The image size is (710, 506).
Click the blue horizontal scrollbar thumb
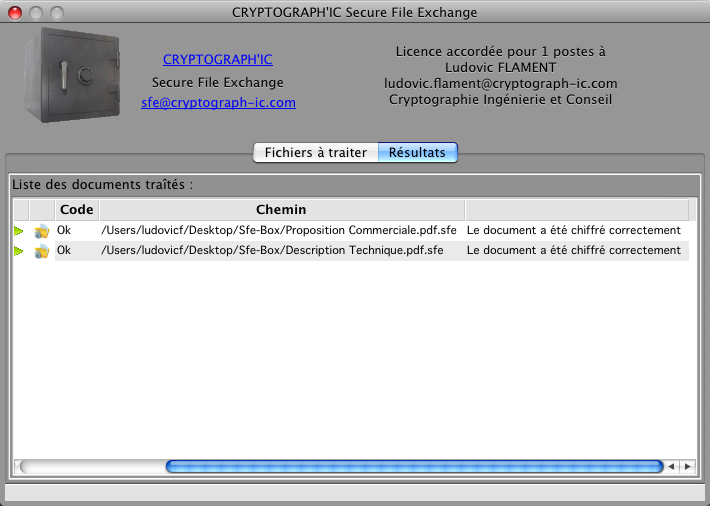[x=414, y=466]
